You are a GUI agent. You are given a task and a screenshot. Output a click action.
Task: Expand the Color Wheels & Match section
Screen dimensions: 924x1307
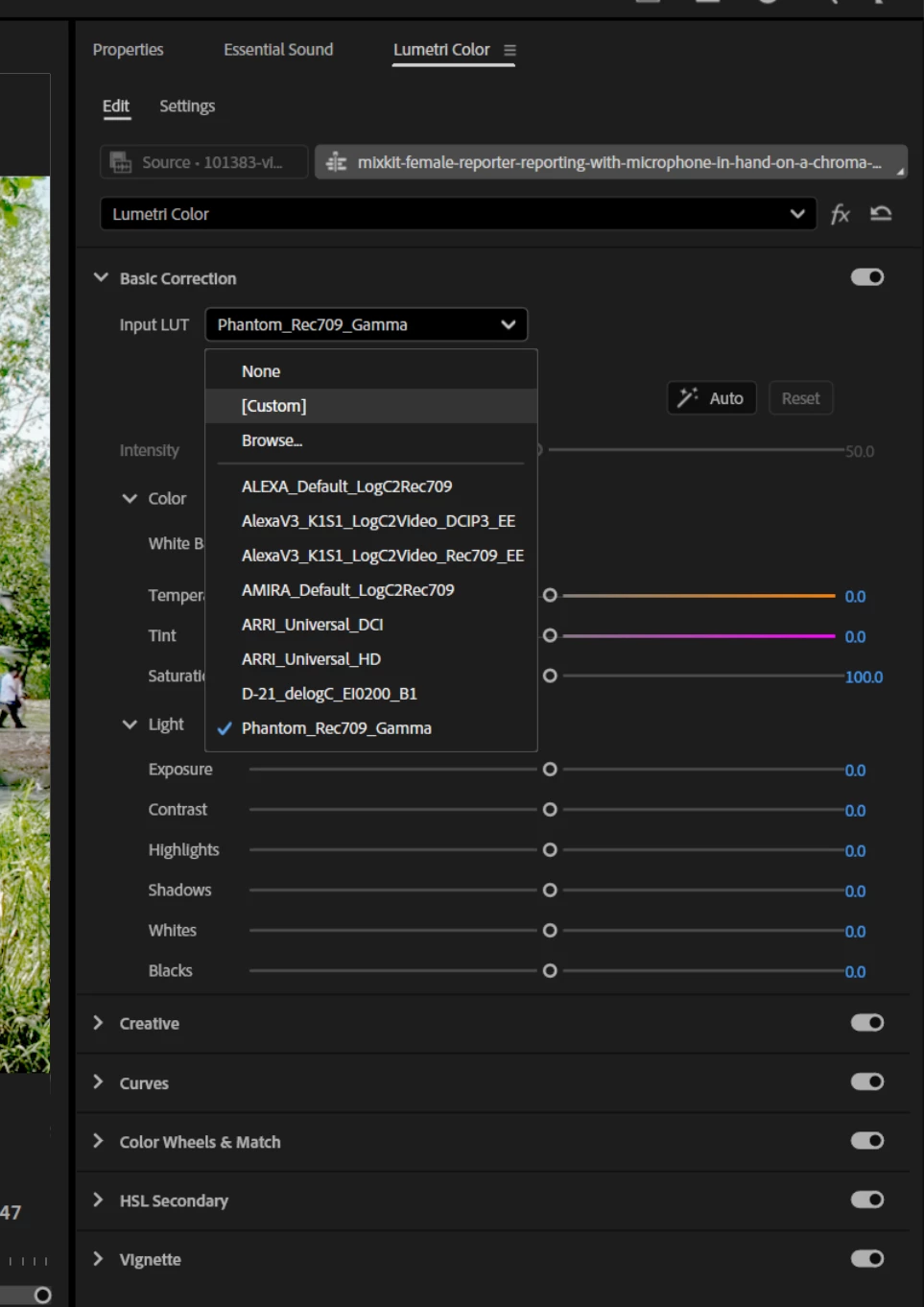tap(98, 1141)
